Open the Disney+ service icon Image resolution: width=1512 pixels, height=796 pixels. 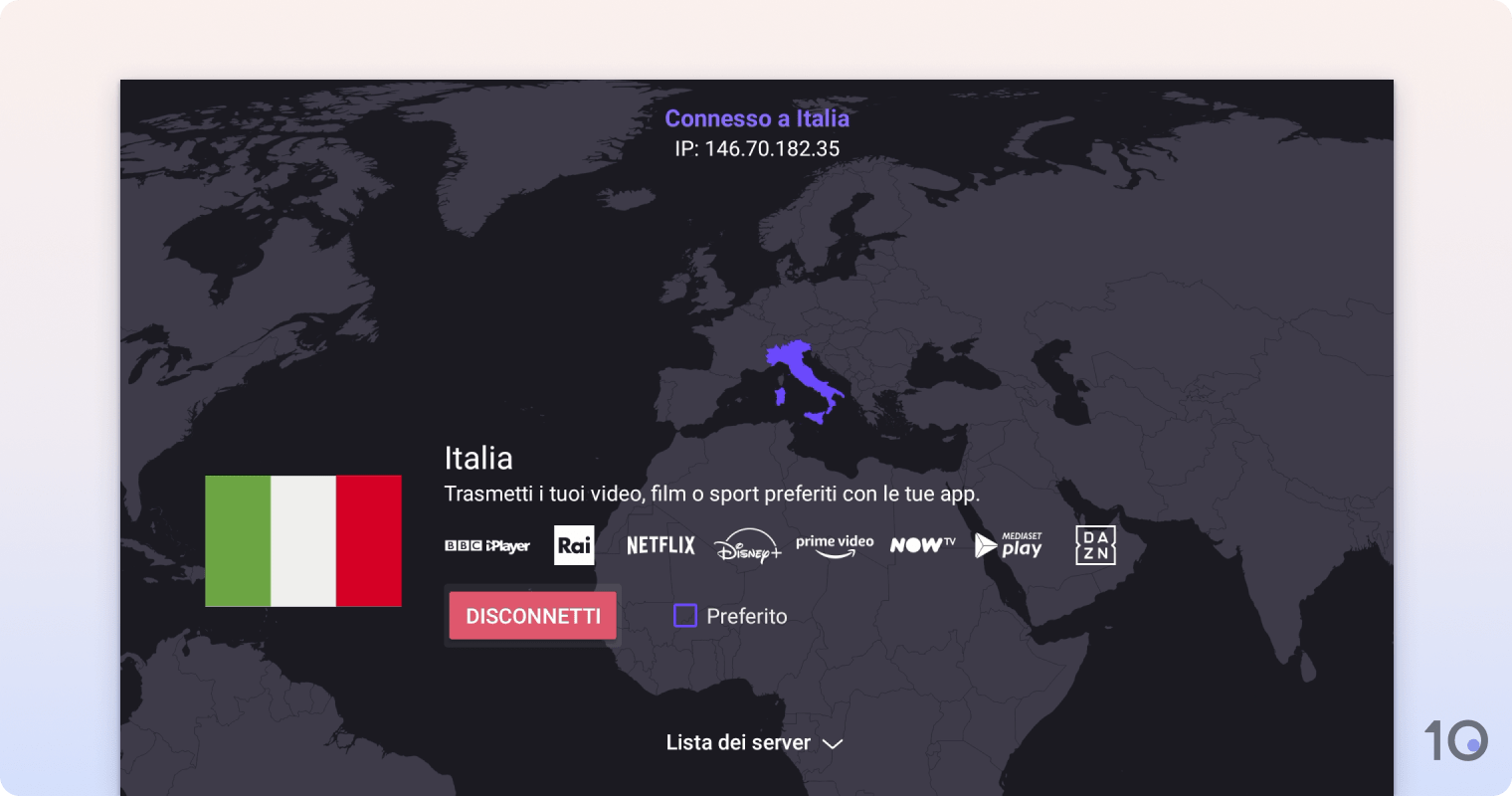click(747, 545)
